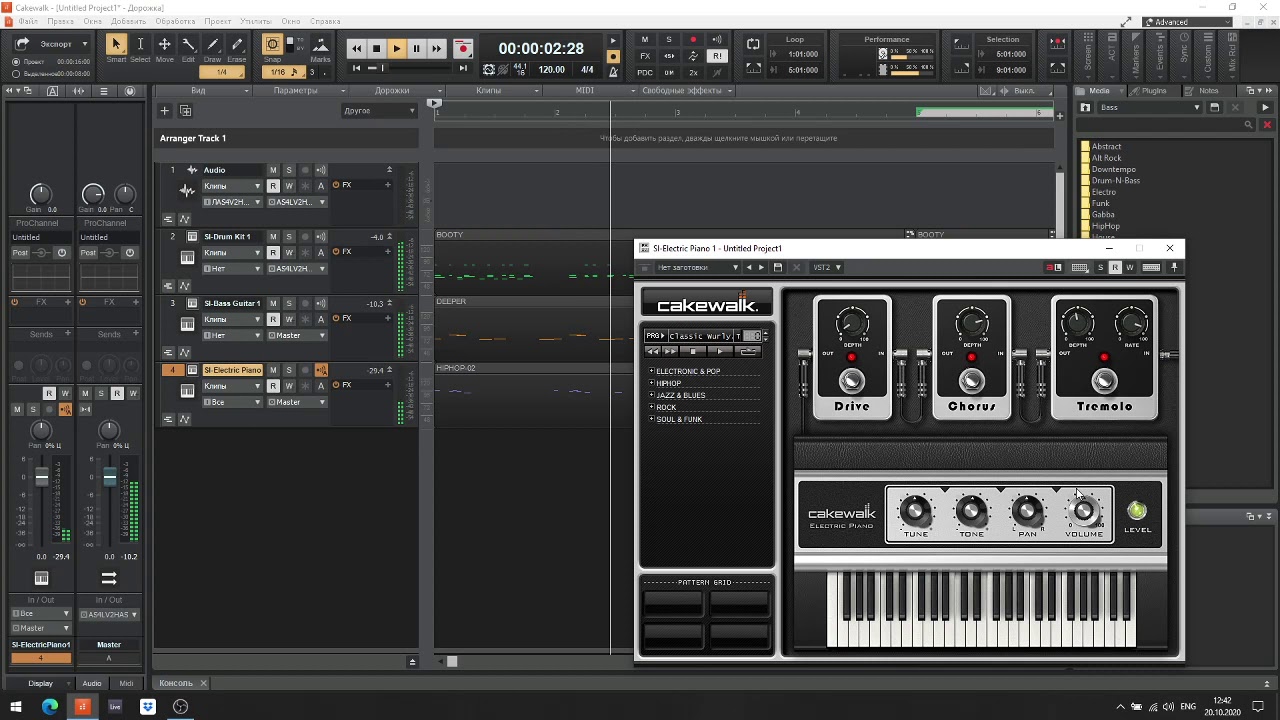
Task: Toggle input echo on SI-Electric Piano track
Action: tap(321, 370)
